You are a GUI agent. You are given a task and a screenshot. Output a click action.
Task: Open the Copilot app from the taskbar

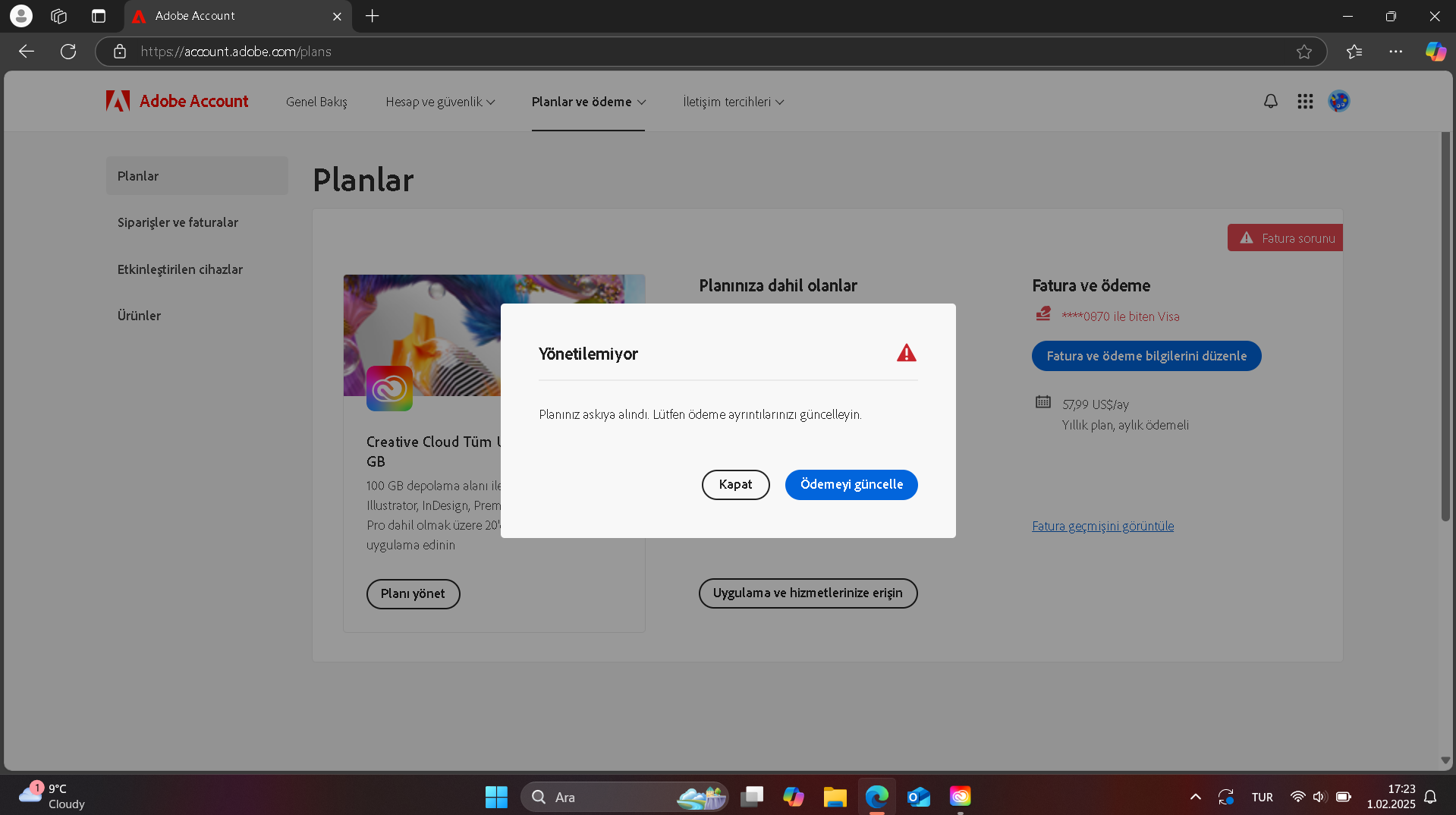coord(794,797)
